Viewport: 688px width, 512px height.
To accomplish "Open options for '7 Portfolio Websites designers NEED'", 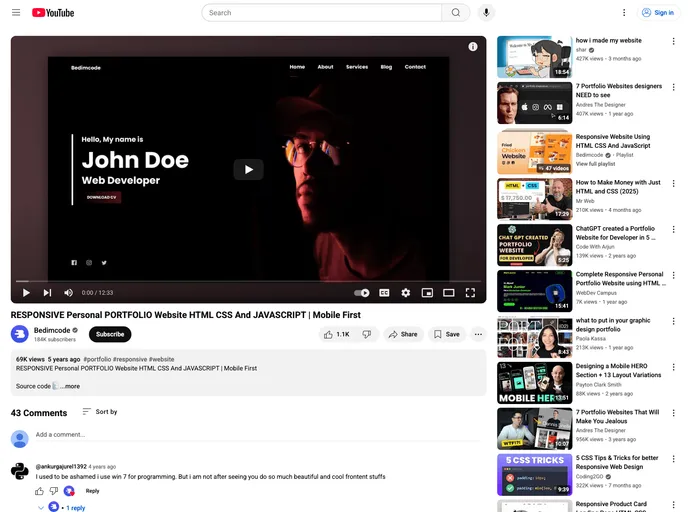I will (674, 87).
